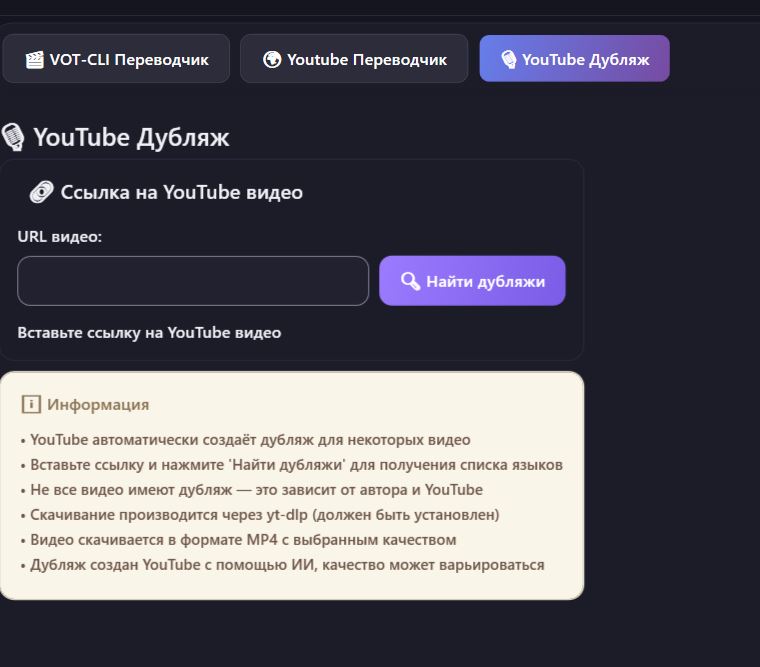Image resolution: width=760 pixels, height=667 pixels.
Task: Click line 'Скачивание производится через yt-dlp'
Action: [265, 515]
